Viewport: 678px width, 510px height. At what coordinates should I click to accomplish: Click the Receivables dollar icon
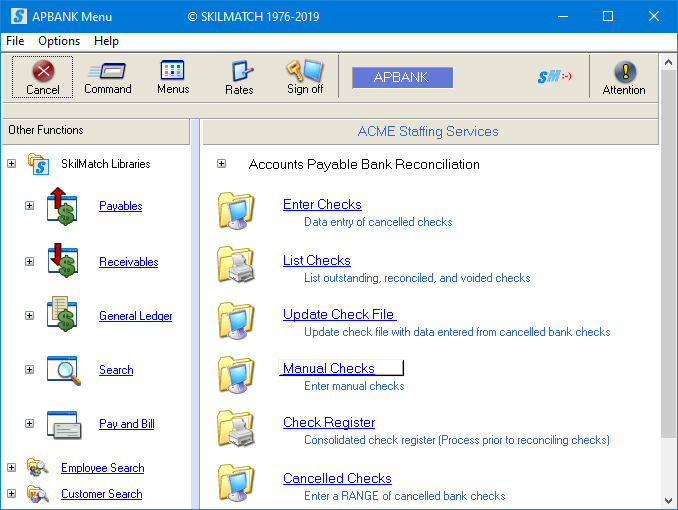pos(63,260)
